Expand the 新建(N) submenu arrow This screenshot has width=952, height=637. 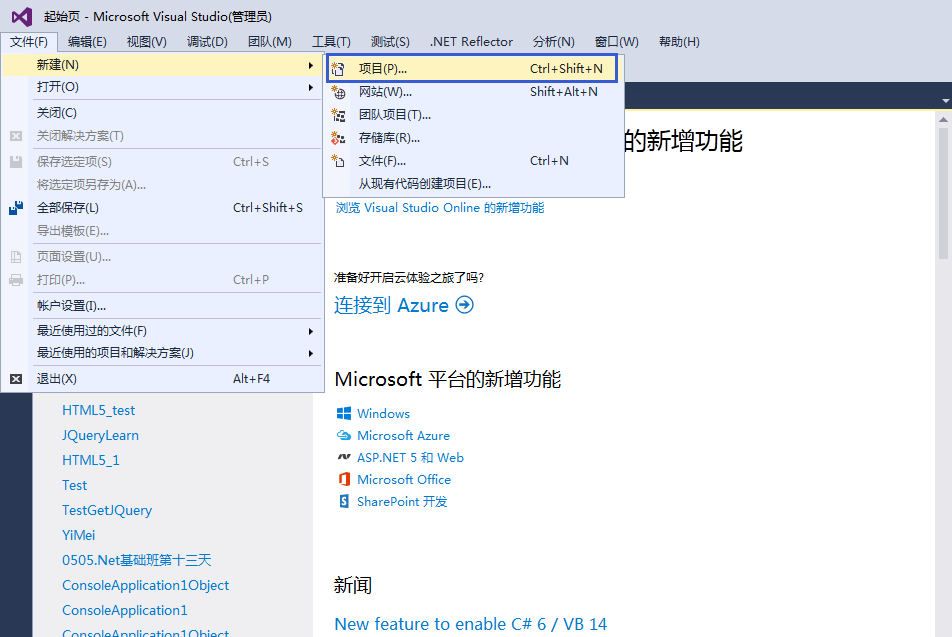click(311, 65)
